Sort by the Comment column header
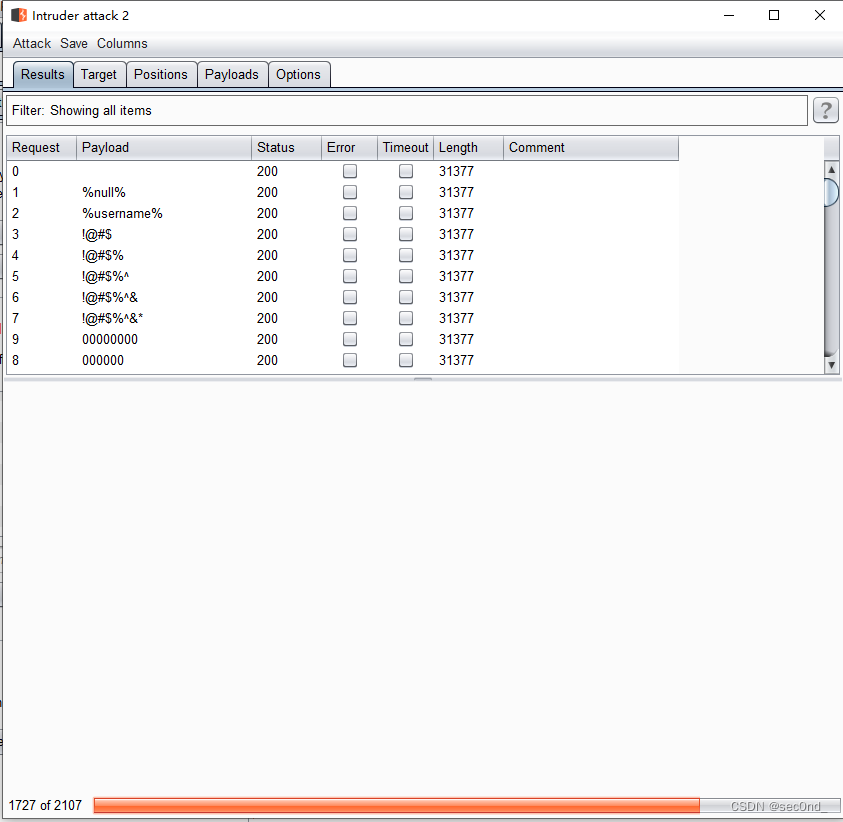Screen dimensions: 843x822 click(591, 148)
